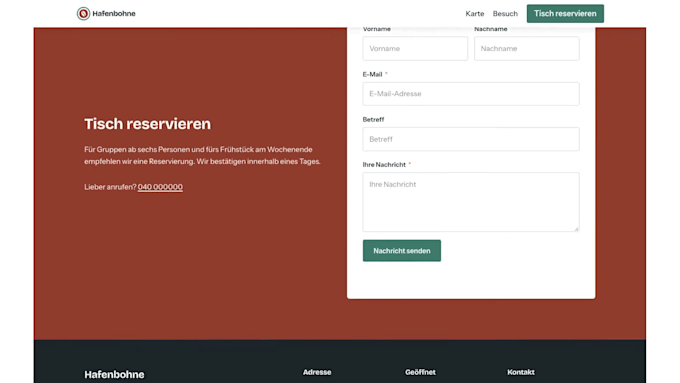Open the Hafenbohne home link text
The width and height of the screenshot is (680, 383).
(x=114, y=13)
